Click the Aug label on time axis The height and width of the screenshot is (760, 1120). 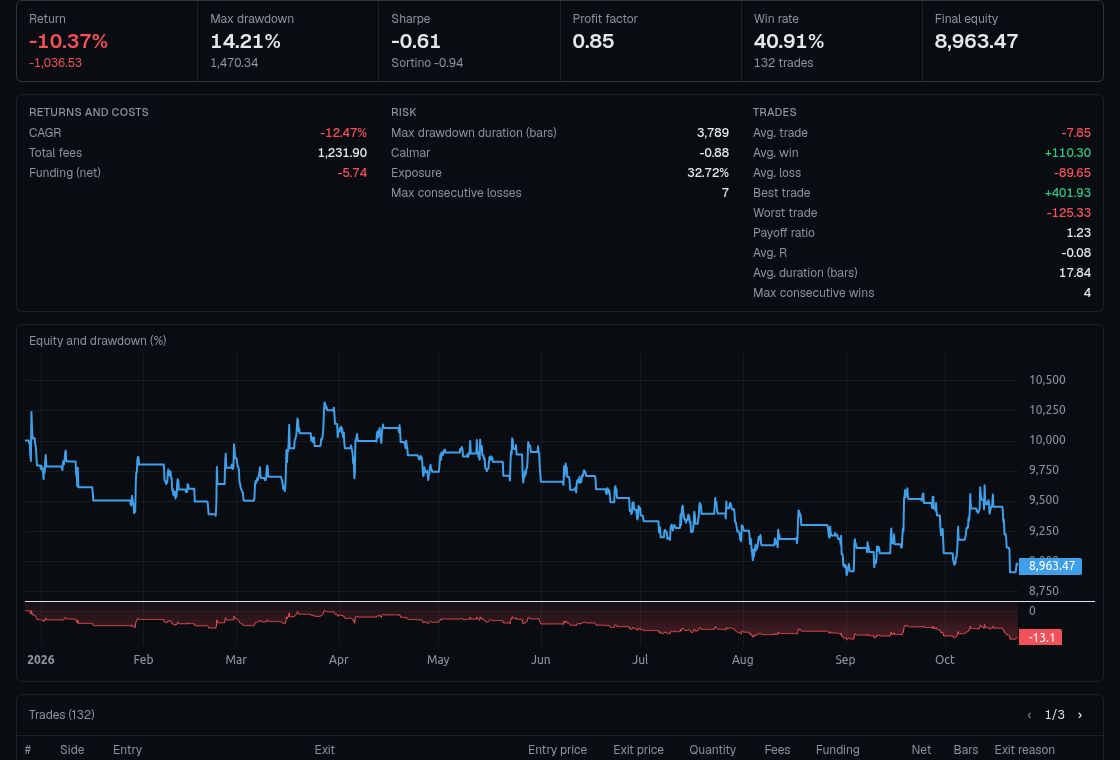[742, 659]
